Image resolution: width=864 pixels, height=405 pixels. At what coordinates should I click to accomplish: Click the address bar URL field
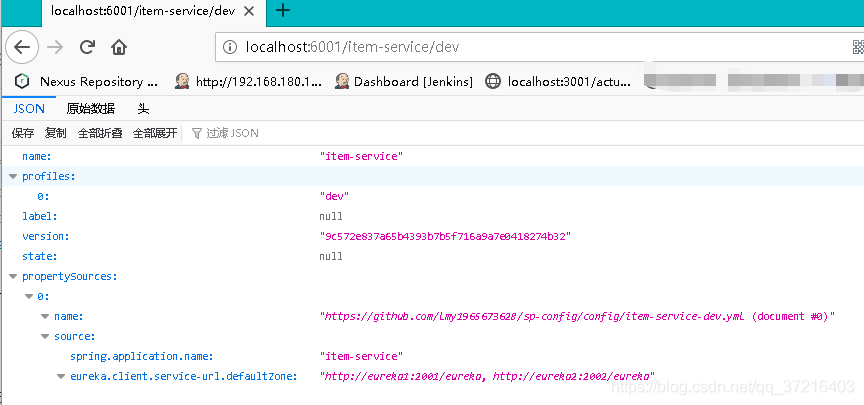tap(540, 47)
